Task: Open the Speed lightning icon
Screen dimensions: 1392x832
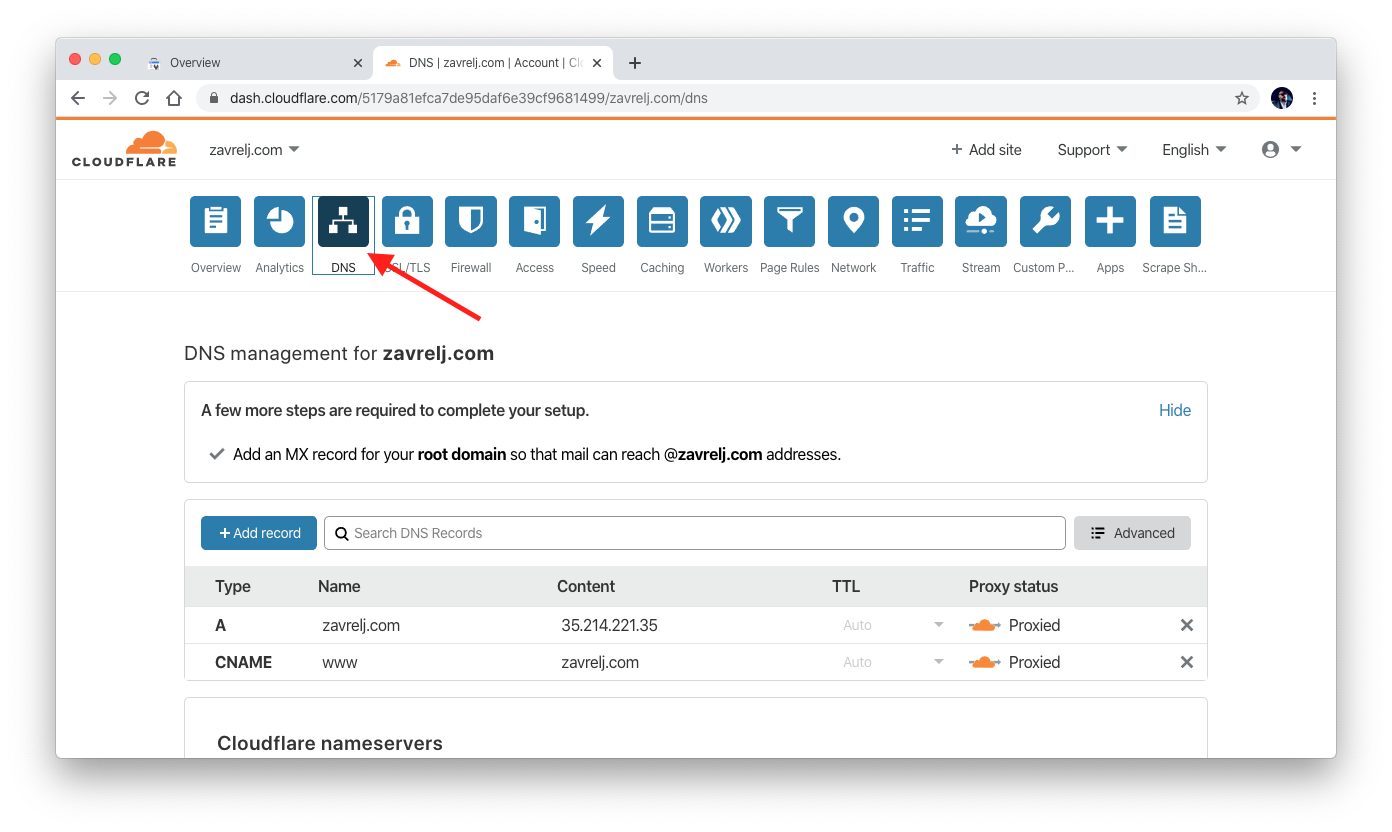Action: 598,221
